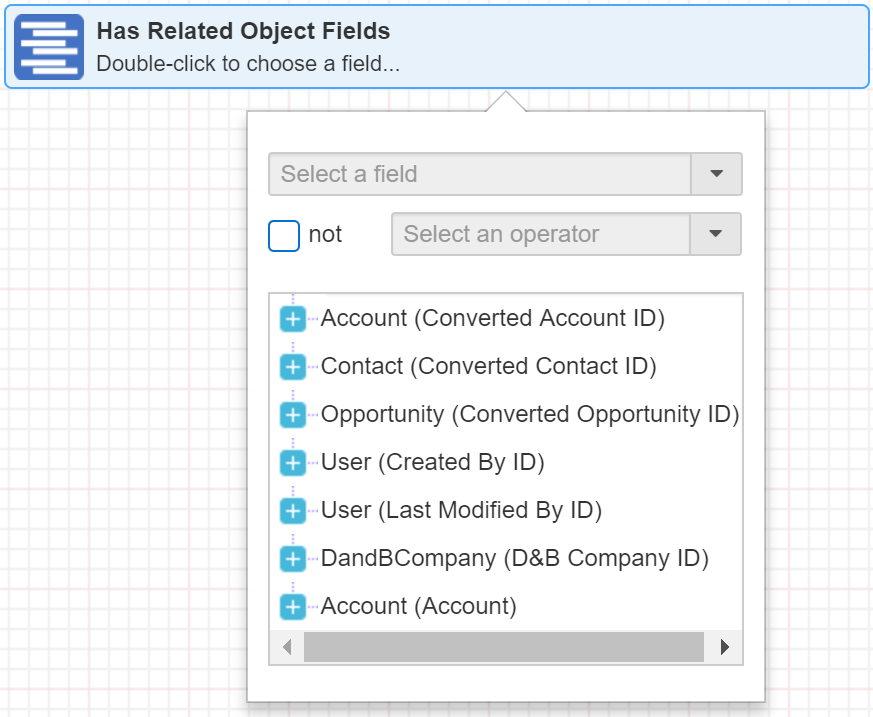The width and height of the screenshot is (873, 717).
Task: Open the Select a field dropdown arrow
Action: (716, 174)
